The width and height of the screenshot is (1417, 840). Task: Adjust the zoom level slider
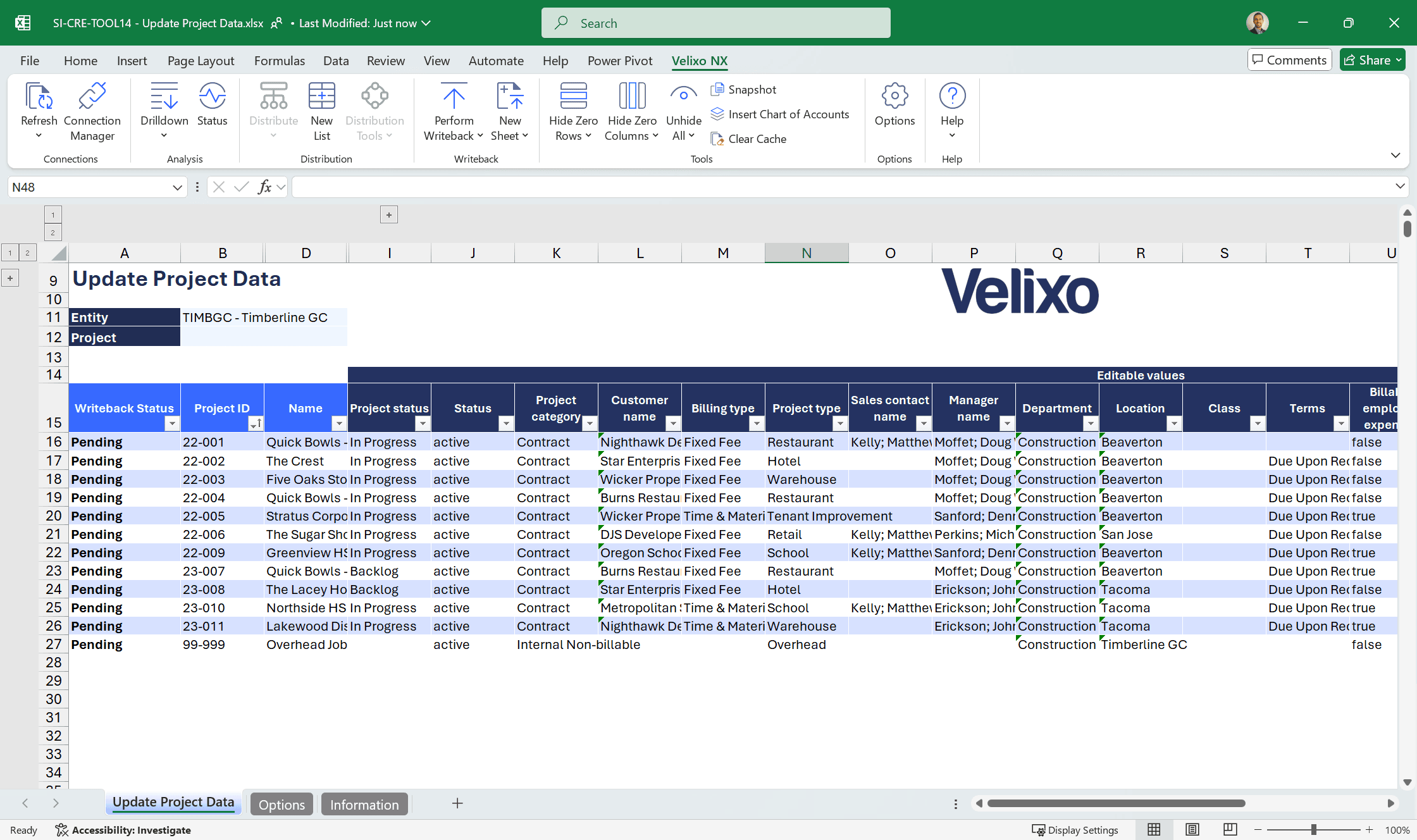coord(1314,830)
